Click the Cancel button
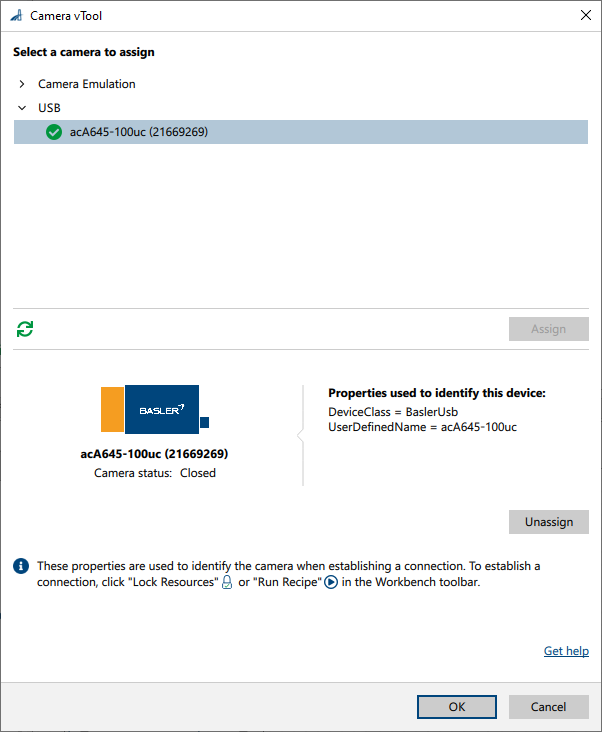This screenshot has width=602, height=732. [x=548, y=707]
